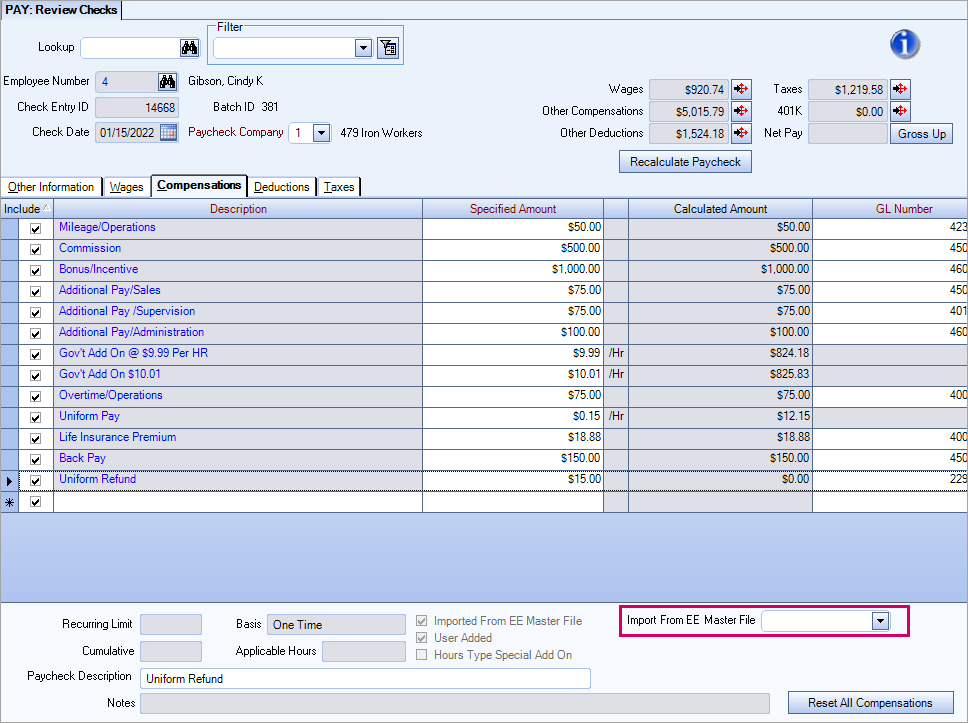This screenshot has height=723, width=968.
Task: Toggle Include for Back Pay
Action: [36, 459]
